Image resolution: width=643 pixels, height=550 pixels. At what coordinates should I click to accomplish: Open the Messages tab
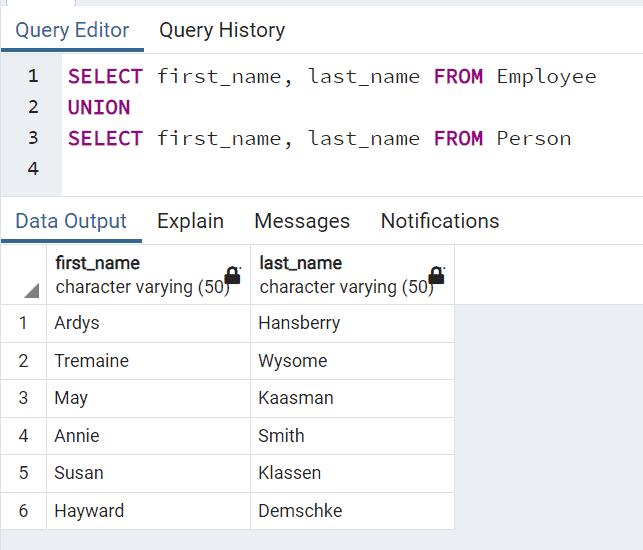(x=302, y=221)
